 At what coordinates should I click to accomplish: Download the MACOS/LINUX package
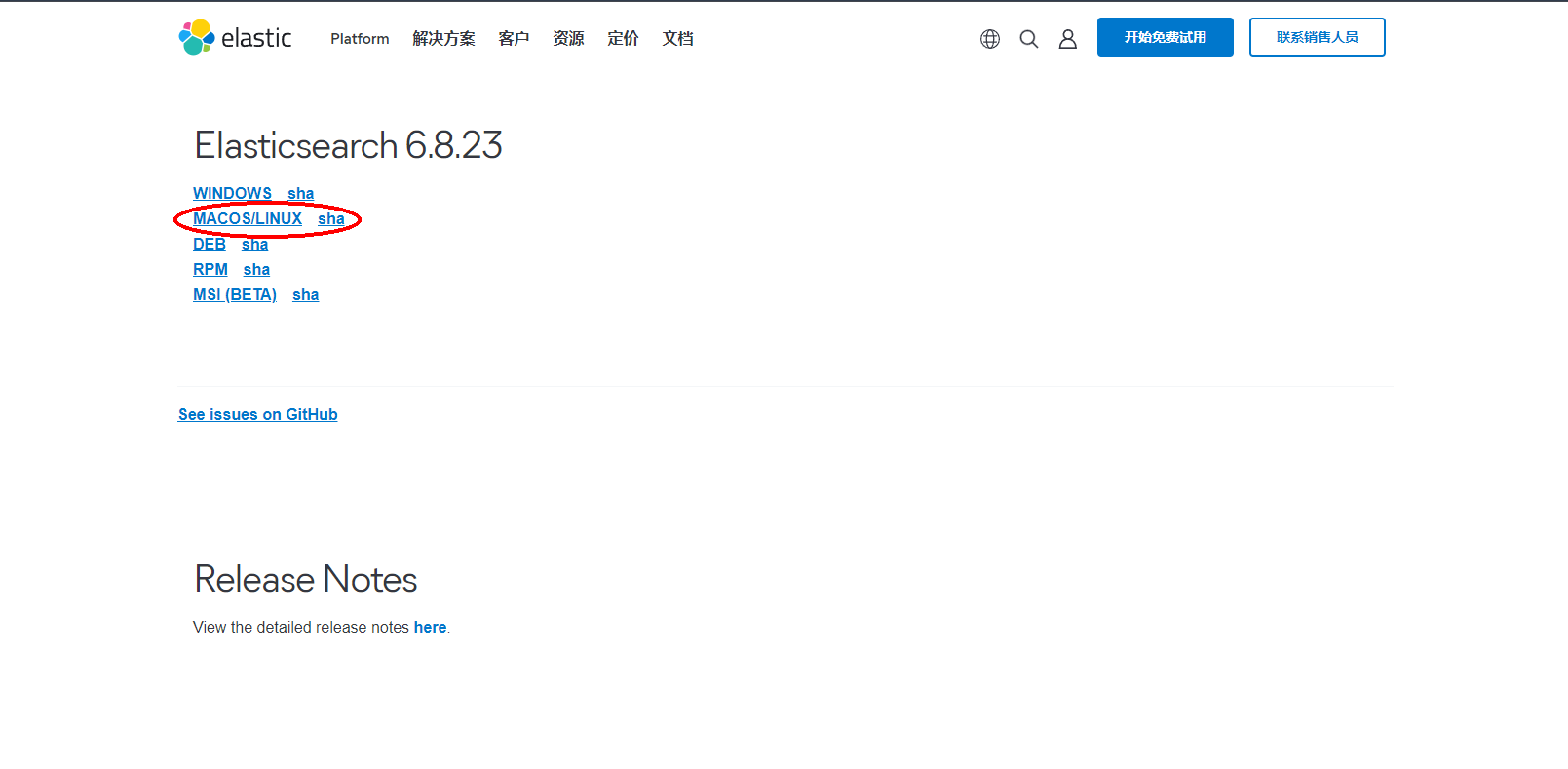coord(248,219)
